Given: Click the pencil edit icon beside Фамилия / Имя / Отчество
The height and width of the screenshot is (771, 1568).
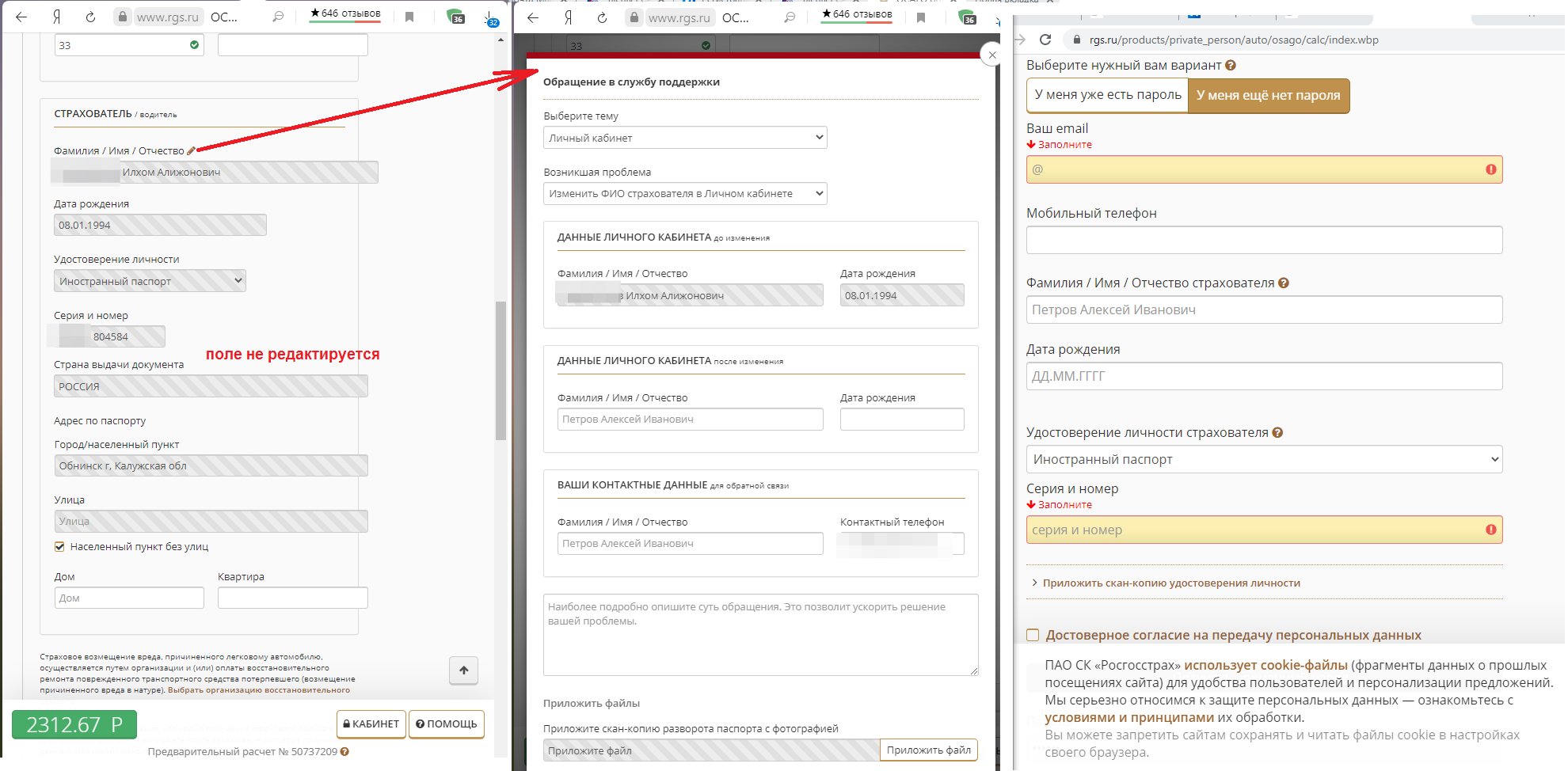Looking at the screenshot, I should click(191, 150).
